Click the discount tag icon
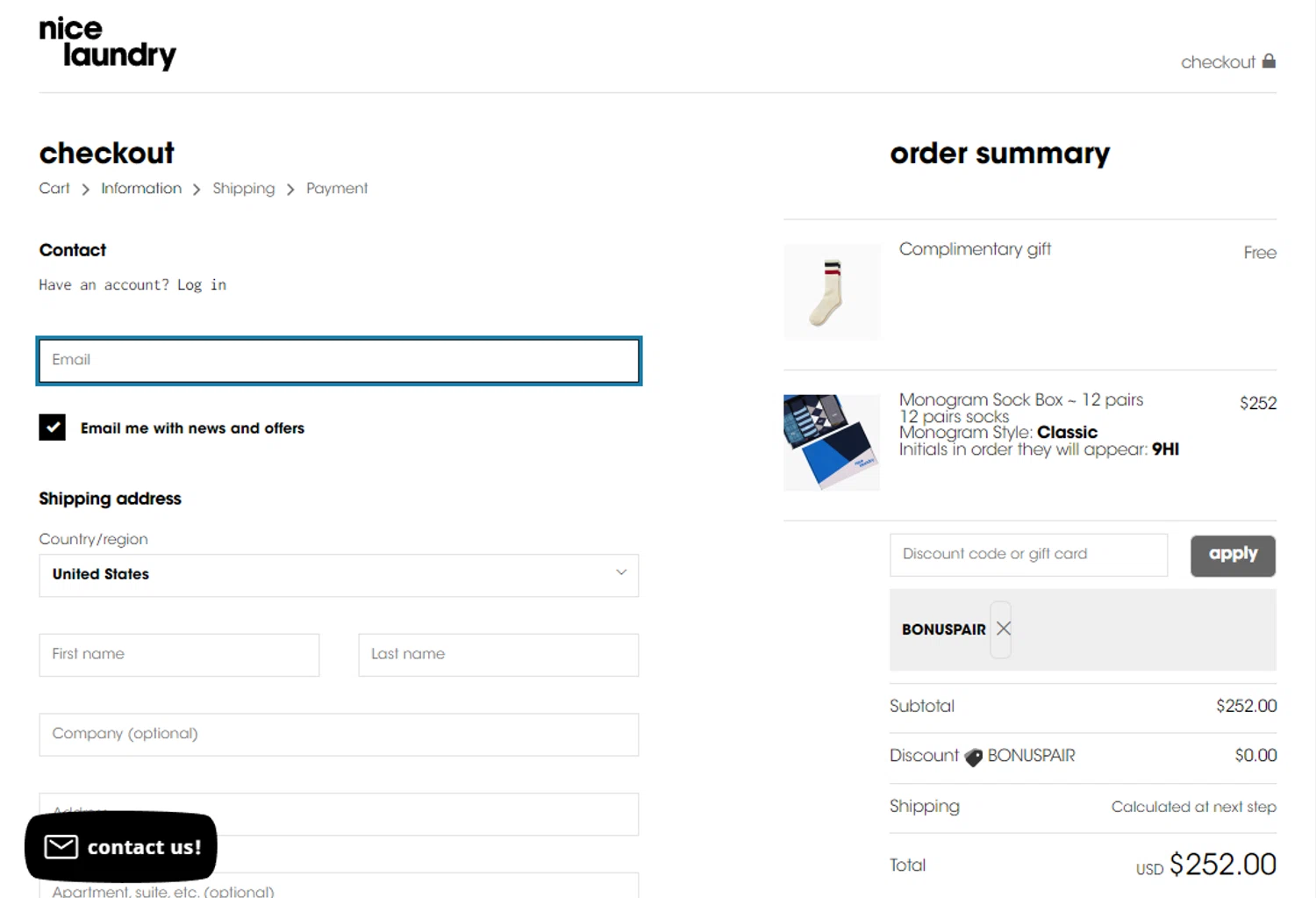1316x898 pixels. [x=973, y=757]
